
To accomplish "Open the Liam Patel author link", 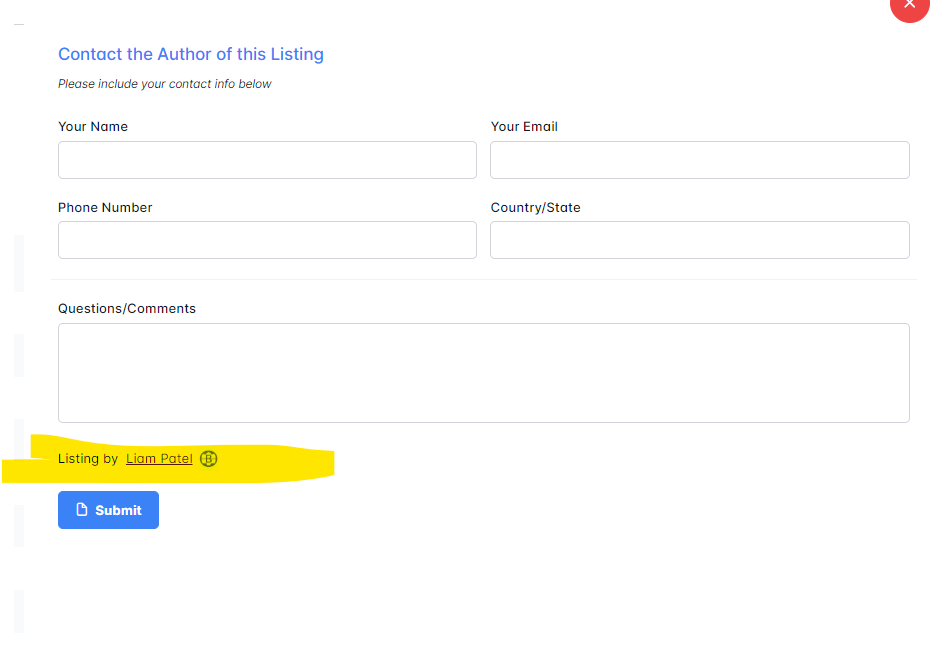I will click(159, 459).
